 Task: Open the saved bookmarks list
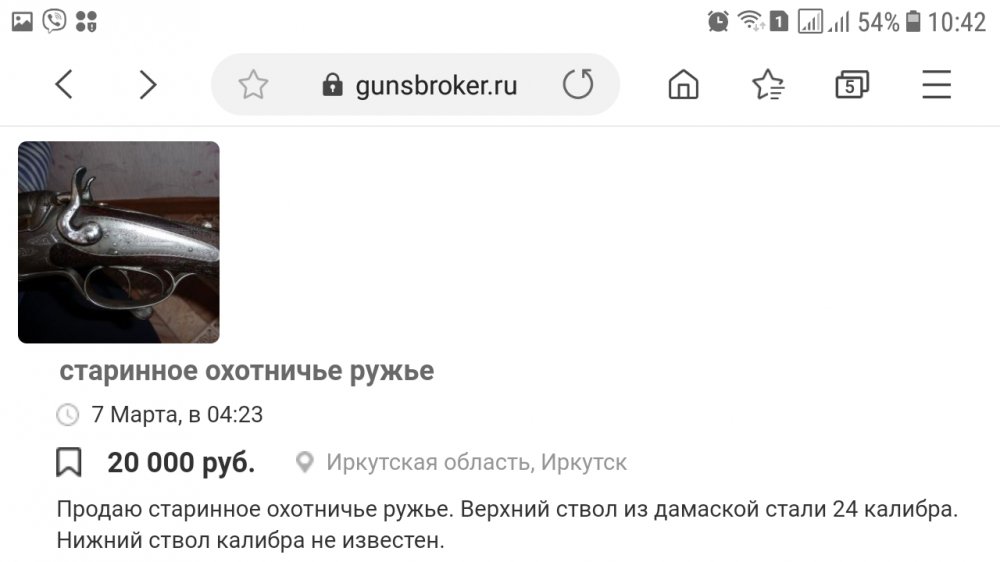click(767, 85)
